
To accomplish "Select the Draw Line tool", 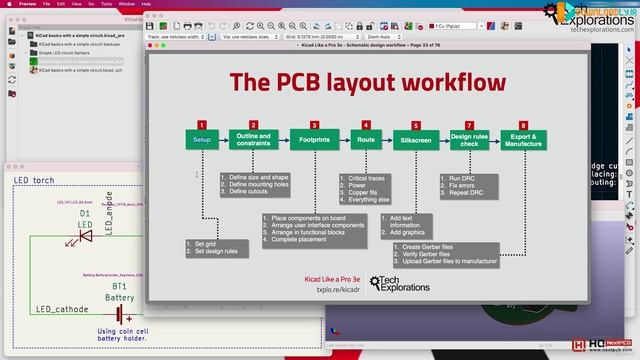I will 629,141.
